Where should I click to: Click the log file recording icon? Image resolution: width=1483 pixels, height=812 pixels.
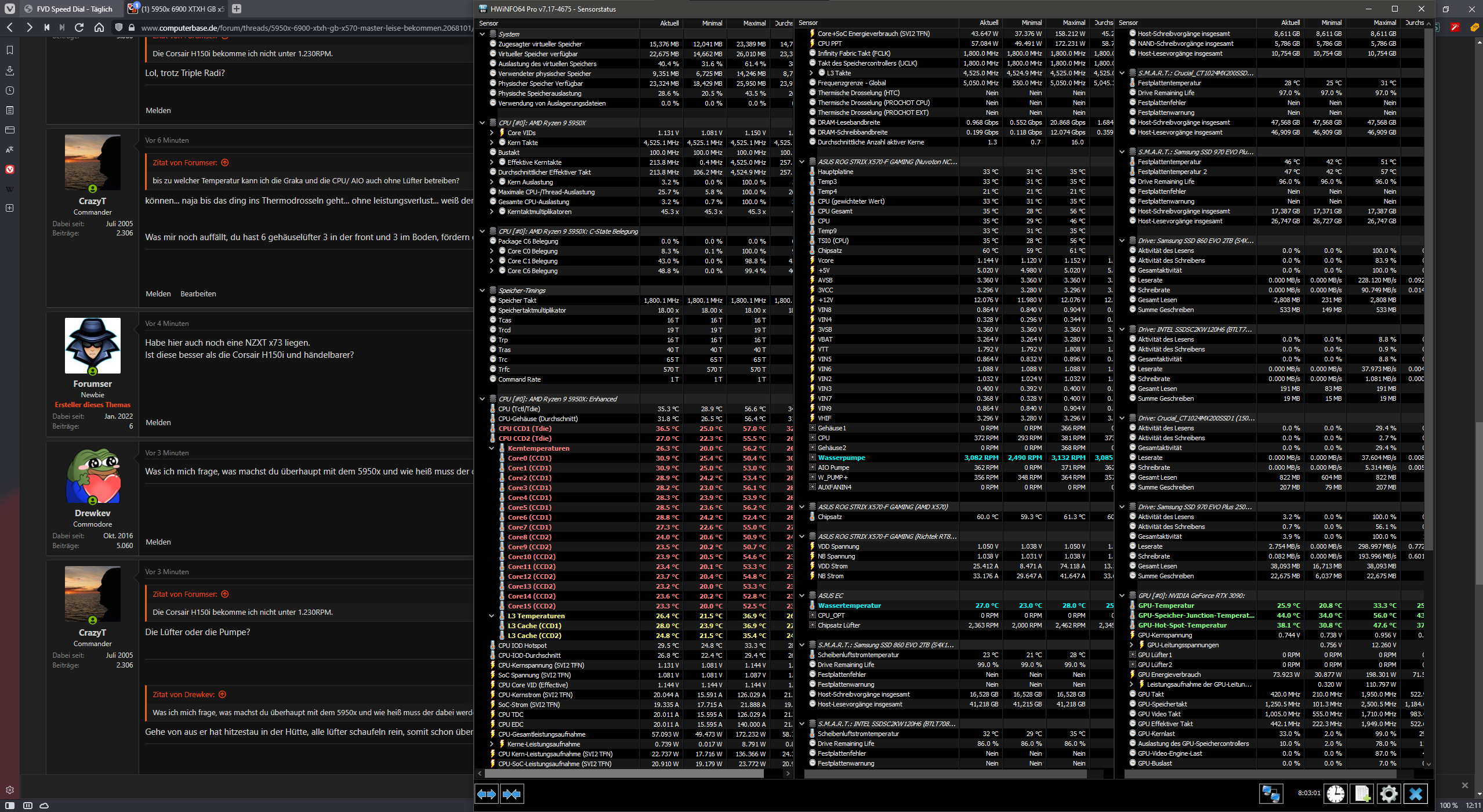coord(1362,793)
